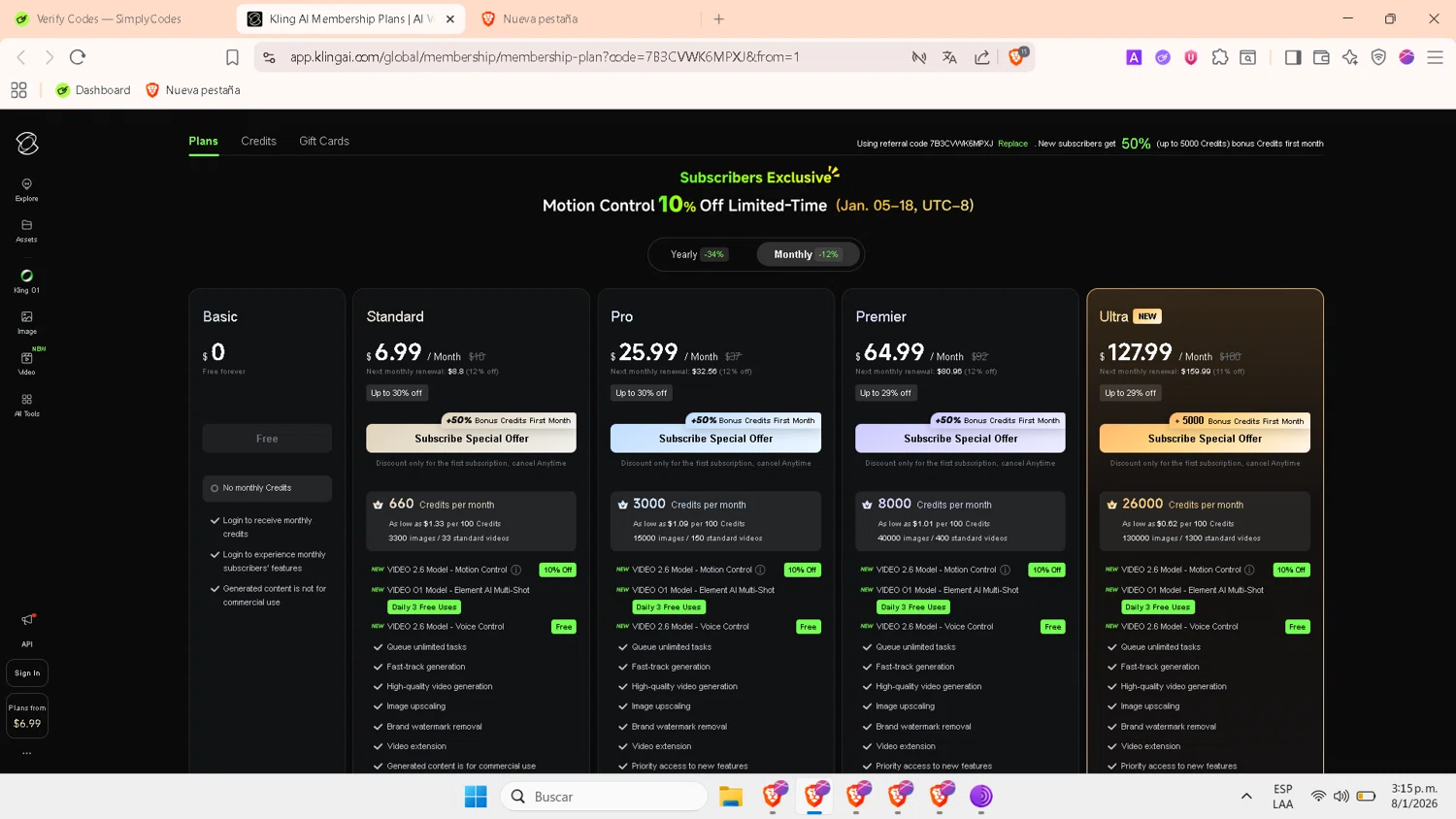Click the info icon on Ultra Motion Control

(x=1249, y=570)
